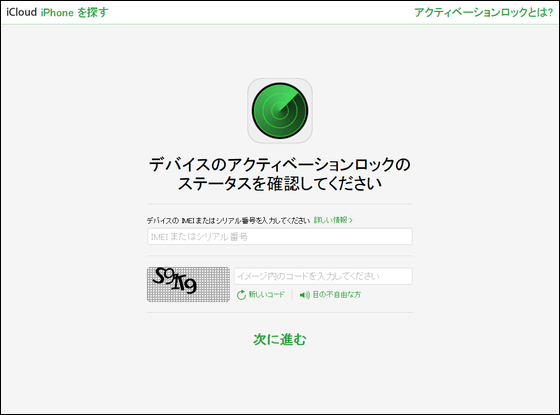
Task: Click iPhone を探す header title
Action: pyautogui.click(x=74, y=12)
